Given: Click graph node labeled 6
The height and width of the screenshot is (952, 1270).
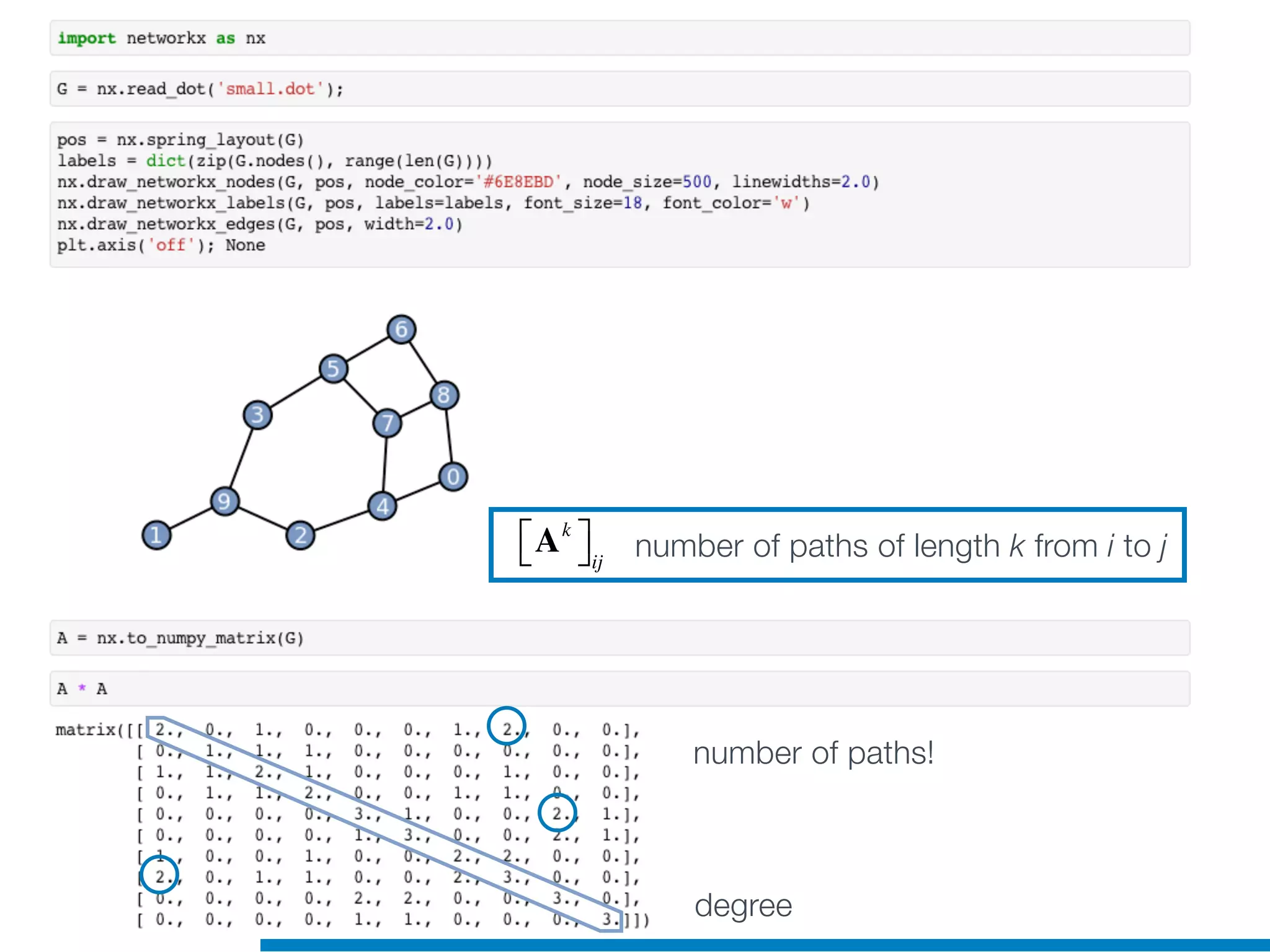Looking at the screenshot, I should click(x=401, y=329).
